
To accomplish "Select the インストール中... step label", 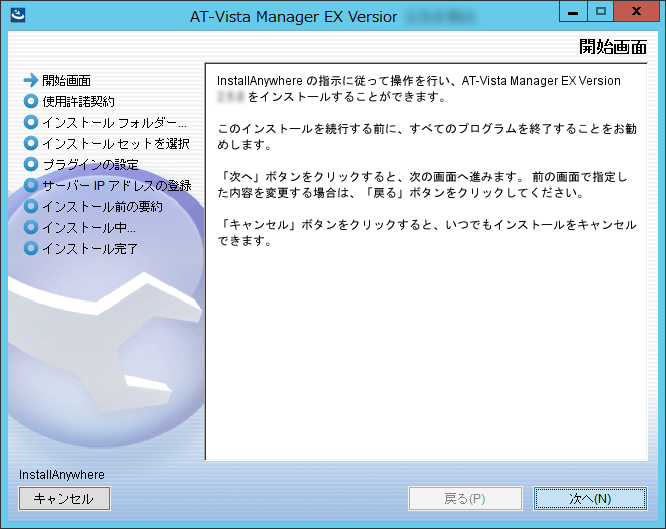I will (x=89, y=227).
